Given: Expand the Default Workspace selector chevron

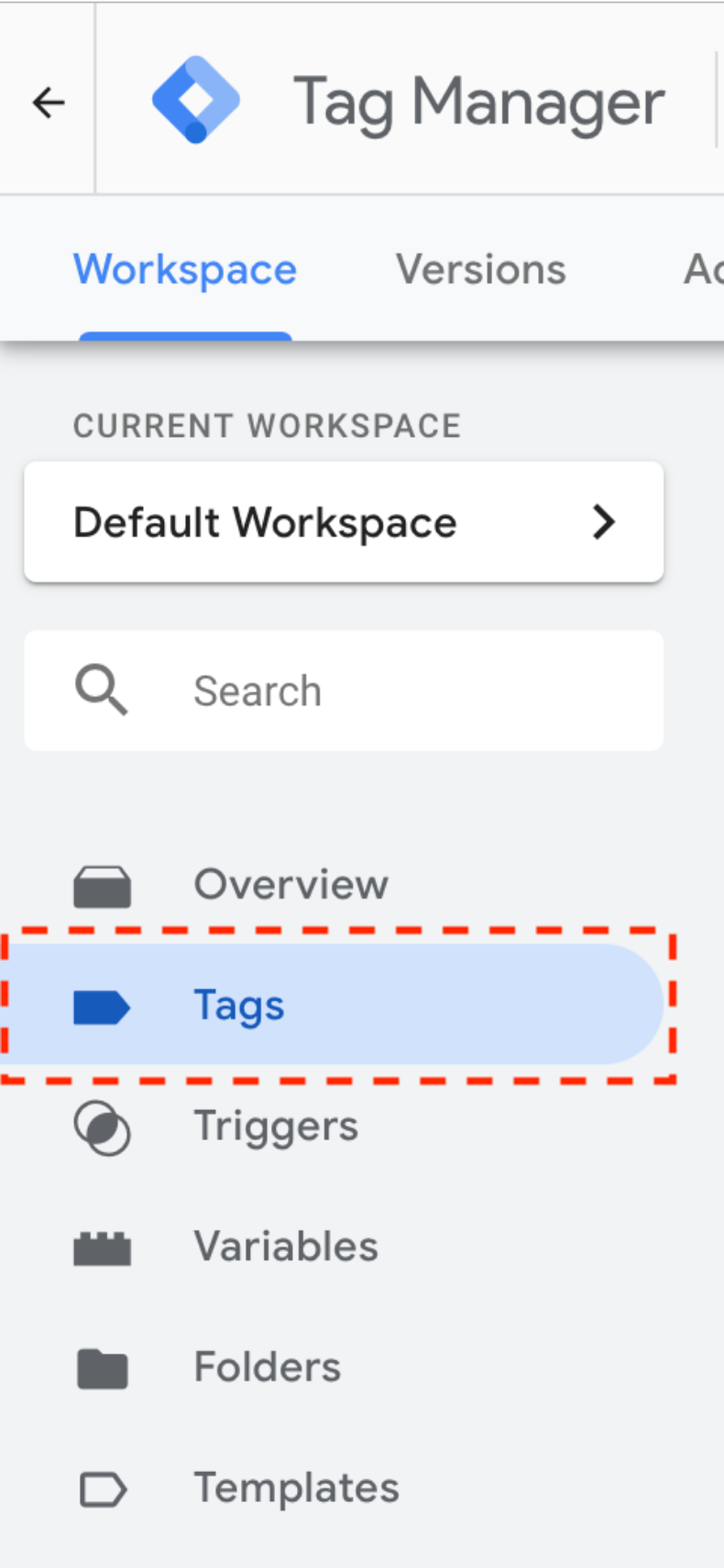Looking at the screenshot, I should [x=604, y=522].
